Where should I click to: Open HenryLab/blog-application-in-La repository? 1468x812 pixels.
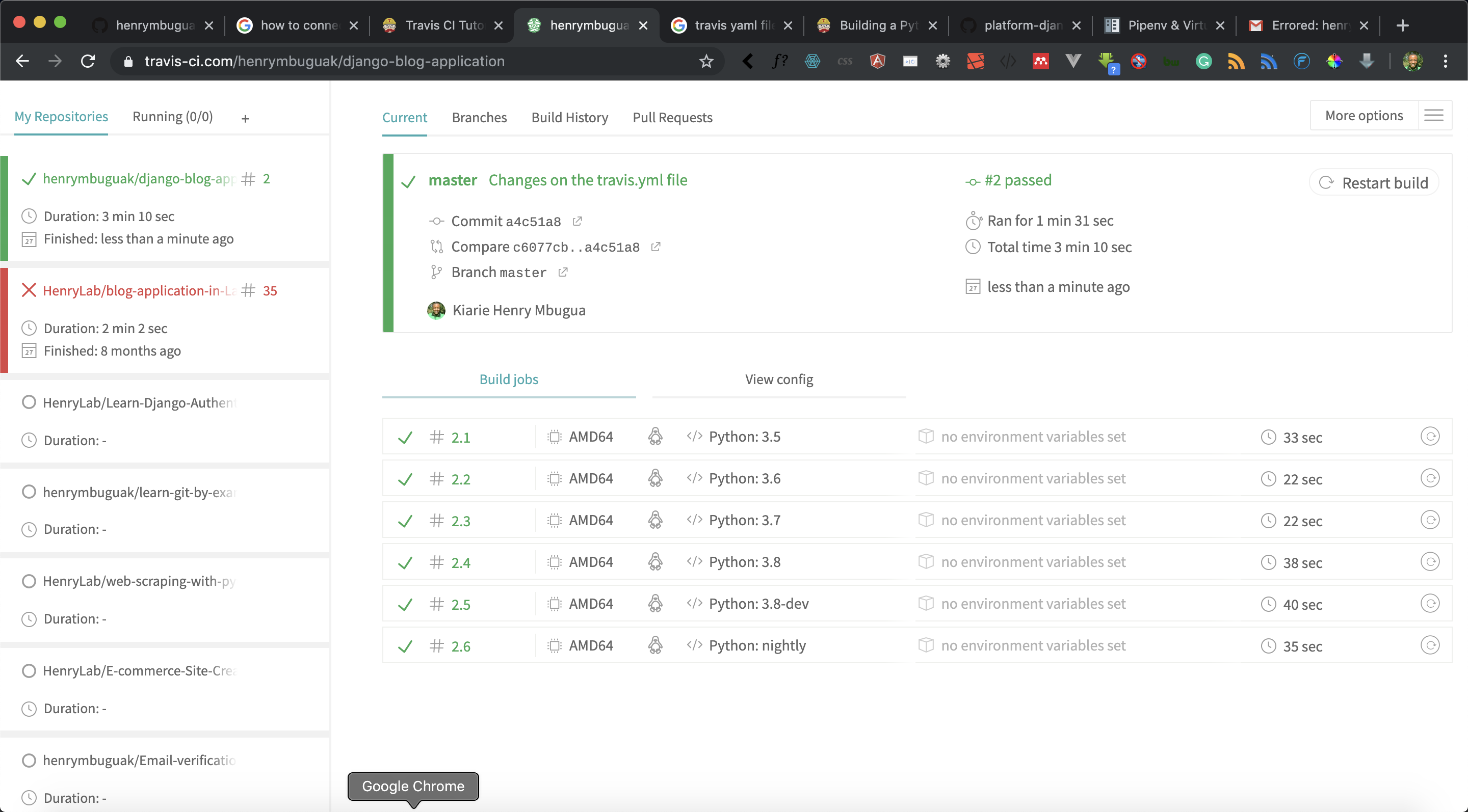pos(139,291)
